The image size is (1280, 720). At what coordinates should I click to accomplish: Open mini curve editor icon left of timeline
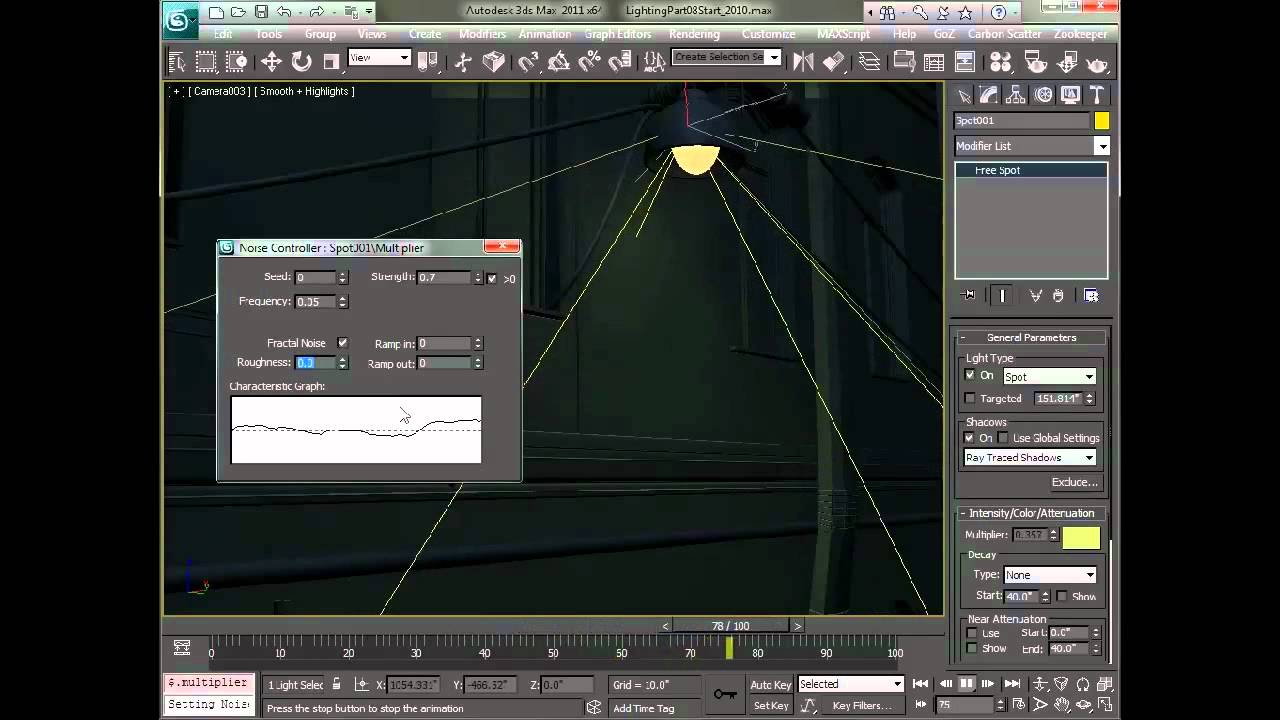(182, 647)
